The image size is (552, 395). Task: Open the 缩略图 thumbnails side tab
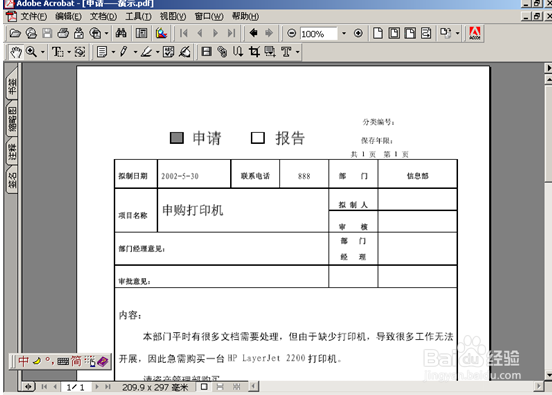pyautogui.click(x=12, y=119)
